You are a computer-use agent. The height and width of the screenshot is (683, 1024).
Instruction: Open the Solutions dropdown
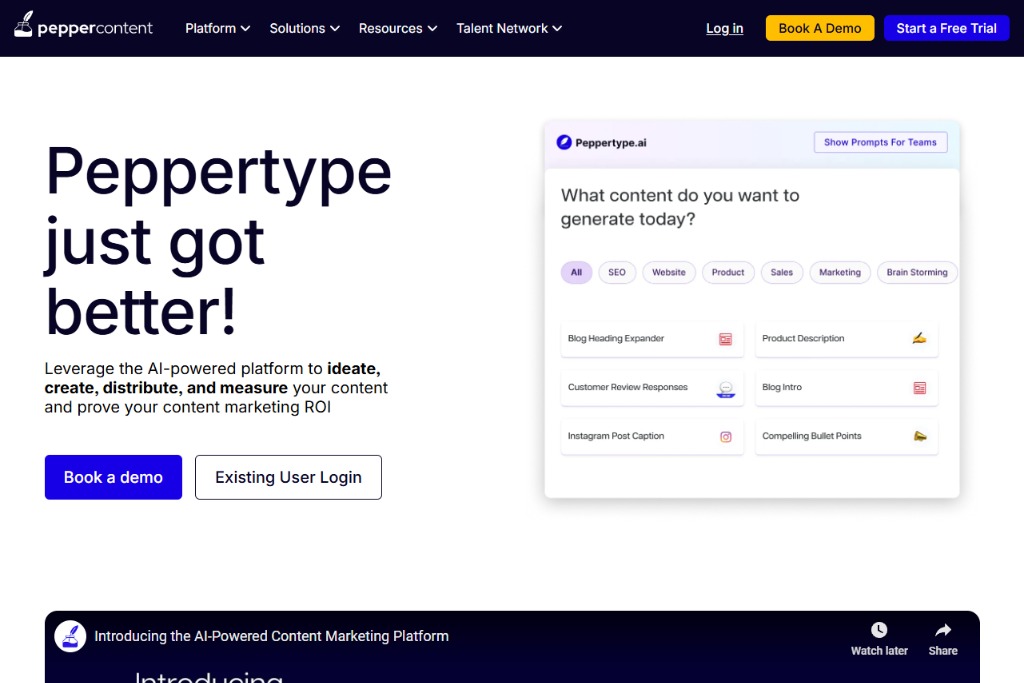tap(304, 28)
